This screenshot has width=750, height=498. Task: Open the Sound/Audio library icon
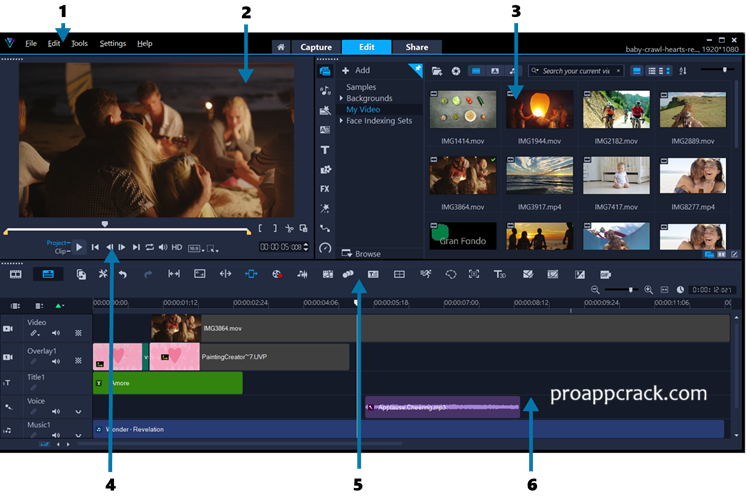[325, 91]
